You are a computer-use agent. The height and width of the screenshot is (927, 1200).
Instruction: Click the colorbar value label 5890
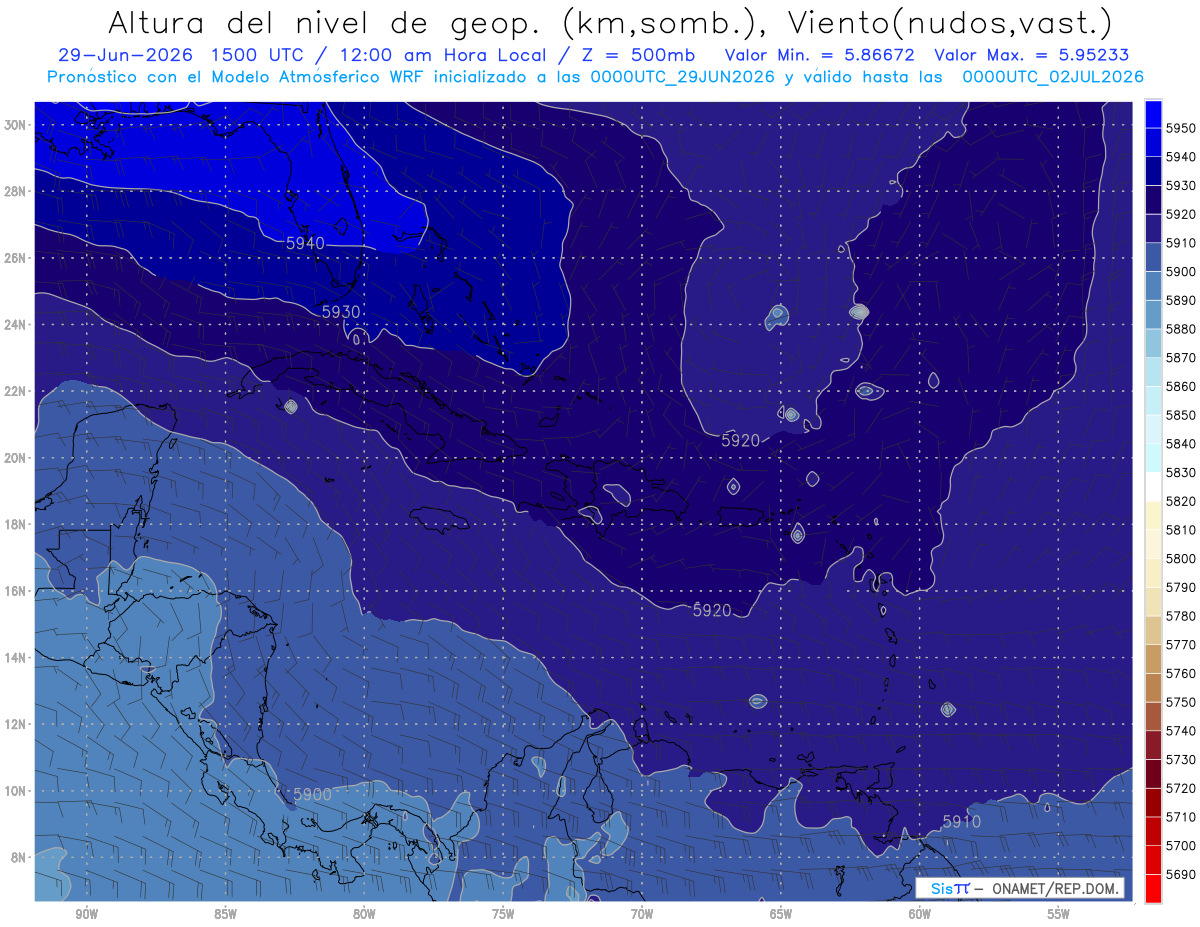[x=1180, y=300]
